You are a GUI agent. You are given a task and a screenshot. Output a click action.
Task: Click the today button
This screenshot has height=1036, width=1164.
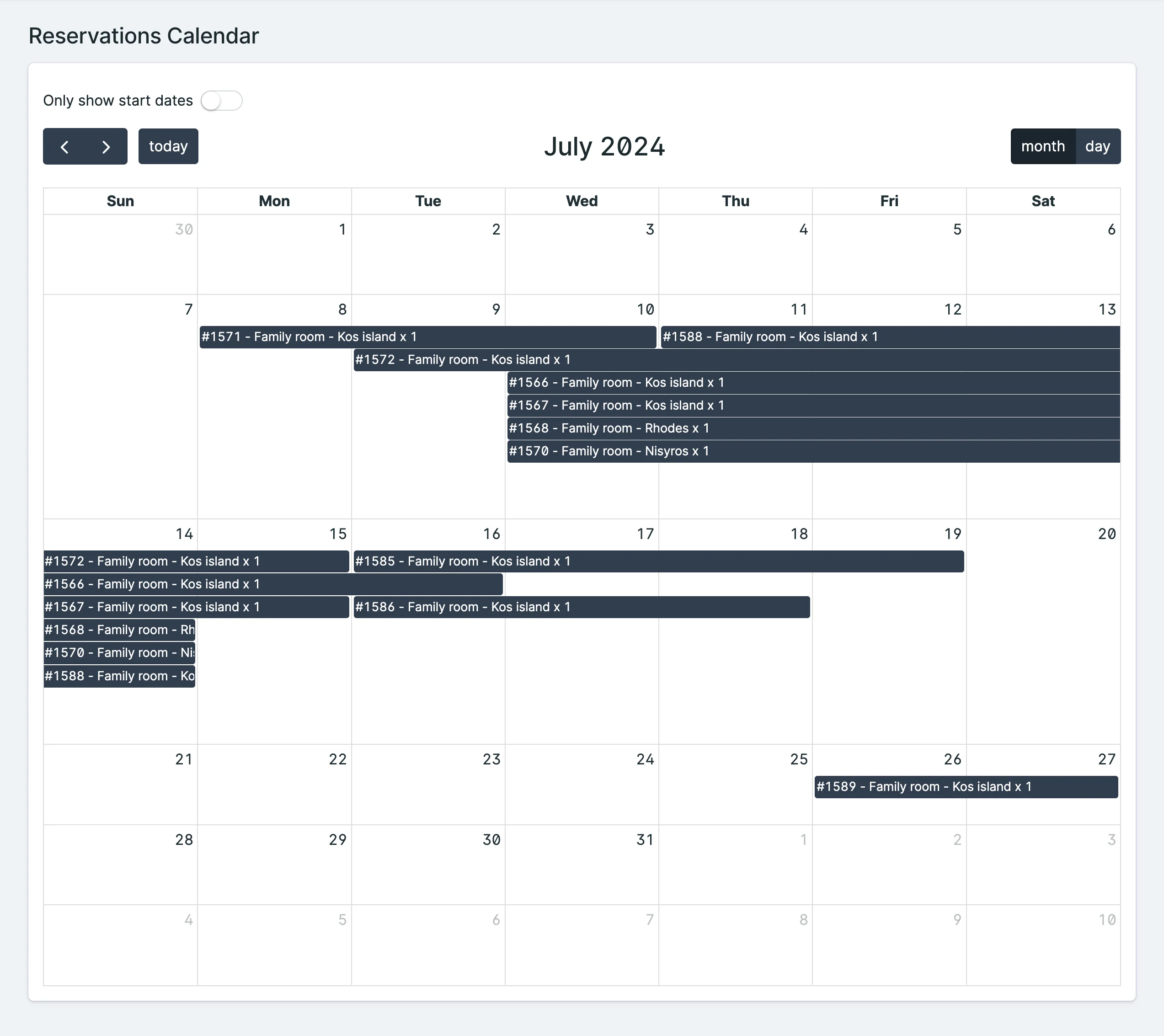coord(168,146)
